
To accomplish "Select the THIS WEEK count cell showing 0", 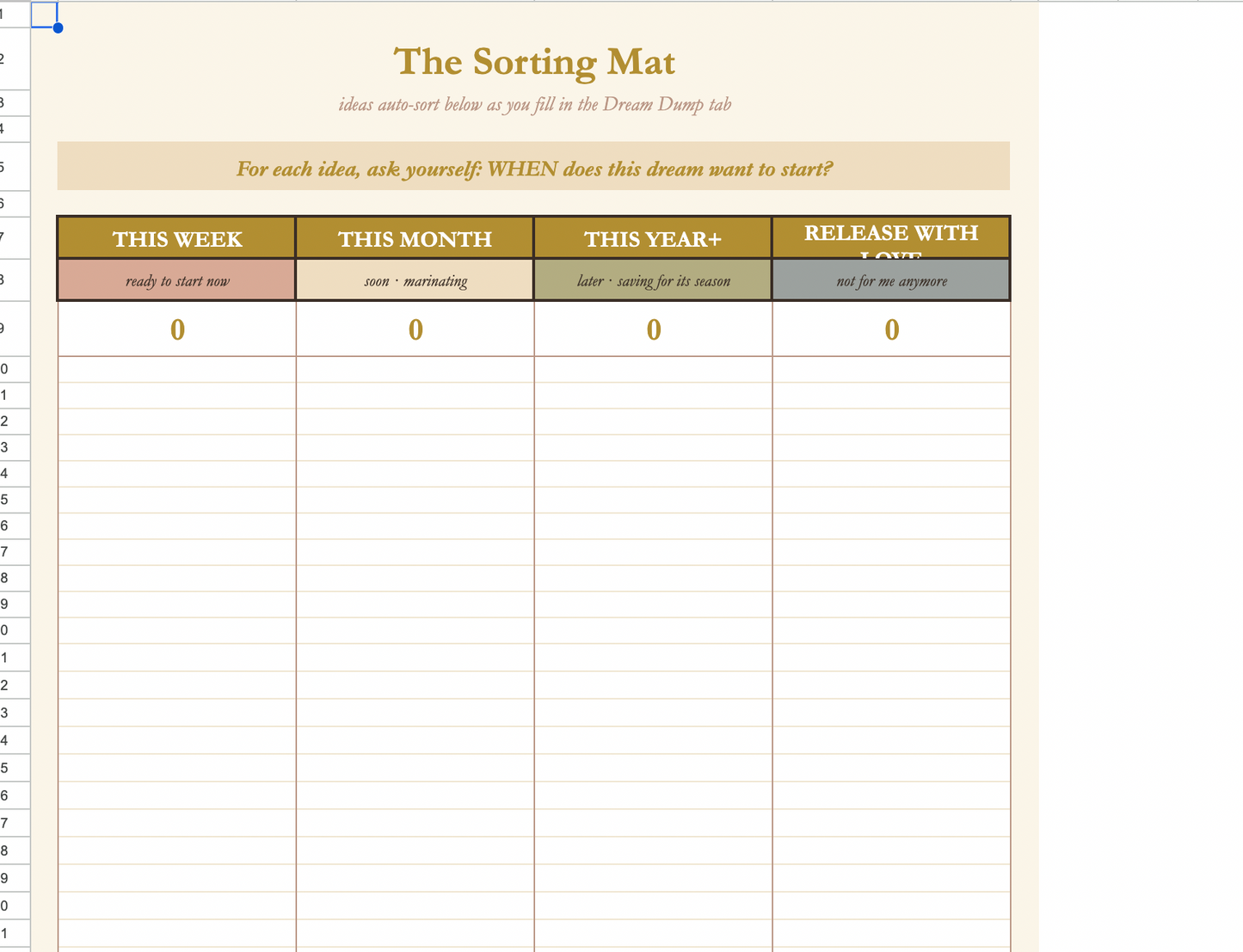I will coord(177,329).
